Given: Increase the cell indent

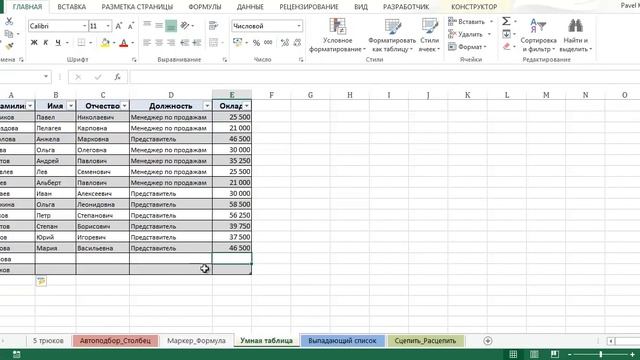Looking at the screenshot, I should pyautogui.click(x=197, y=42).
